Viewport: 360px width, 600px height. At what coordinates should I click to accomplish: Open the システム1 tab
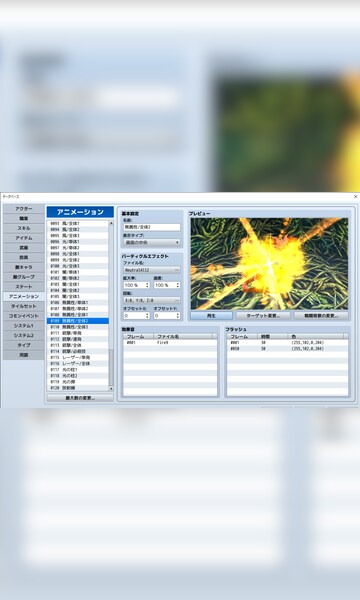[24, 326]
